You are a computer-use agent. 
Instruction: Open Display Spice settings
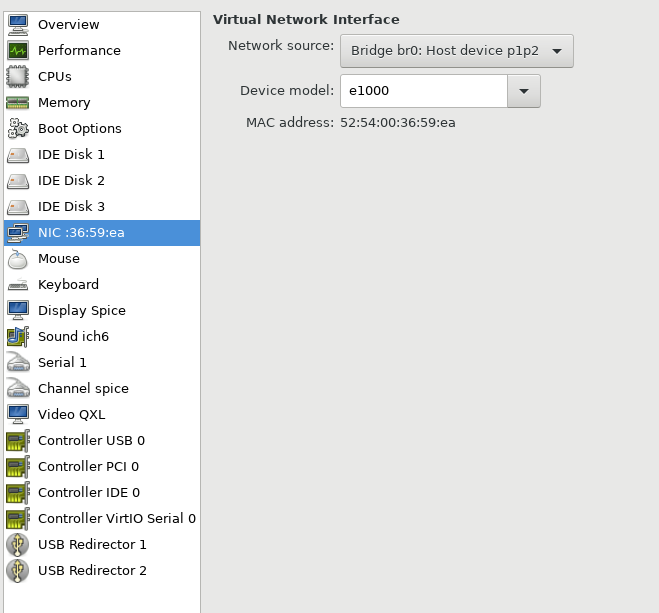102,311
